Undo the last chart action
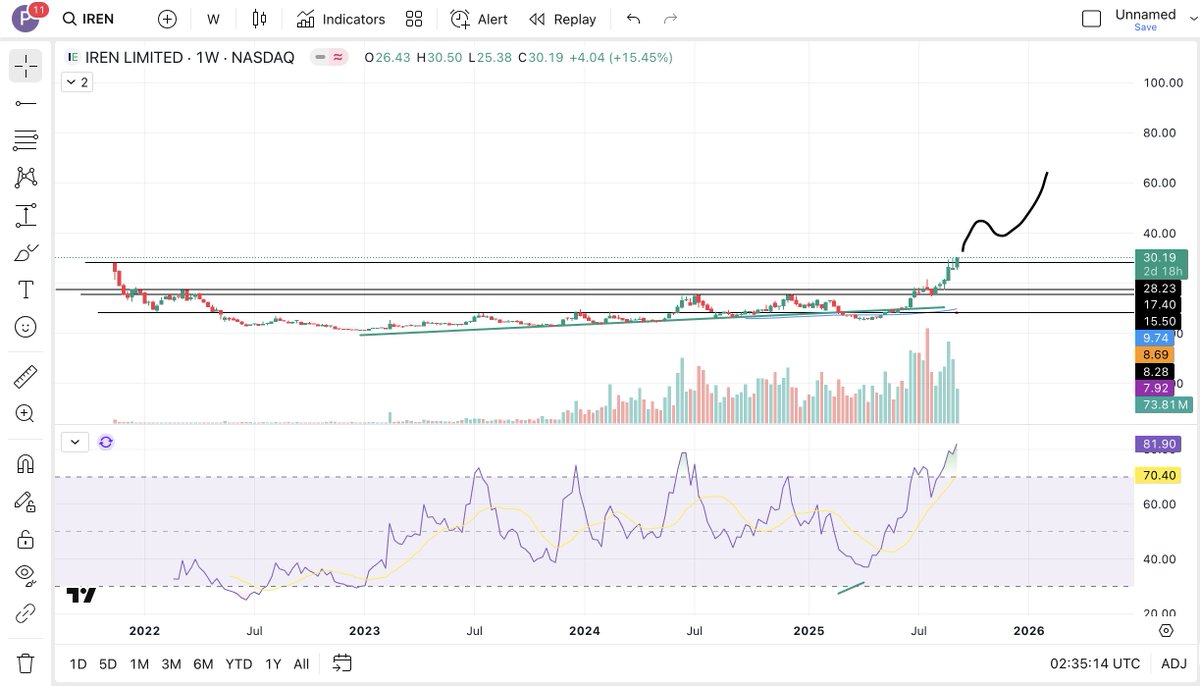 tap(633, 19)
